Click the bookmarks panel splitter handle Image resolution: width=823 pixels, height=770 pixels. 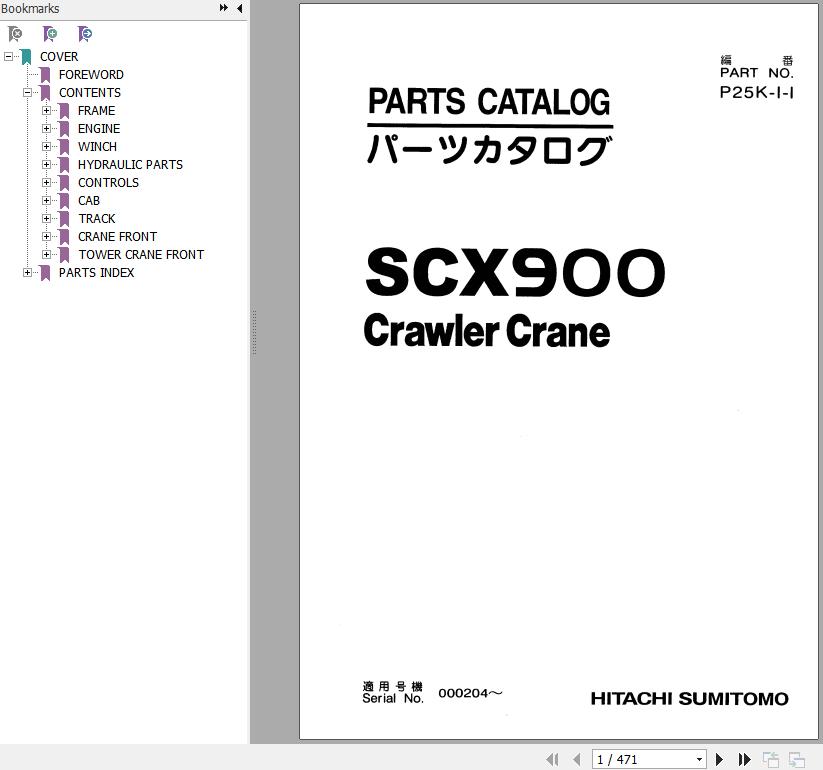tap(254, 332)
